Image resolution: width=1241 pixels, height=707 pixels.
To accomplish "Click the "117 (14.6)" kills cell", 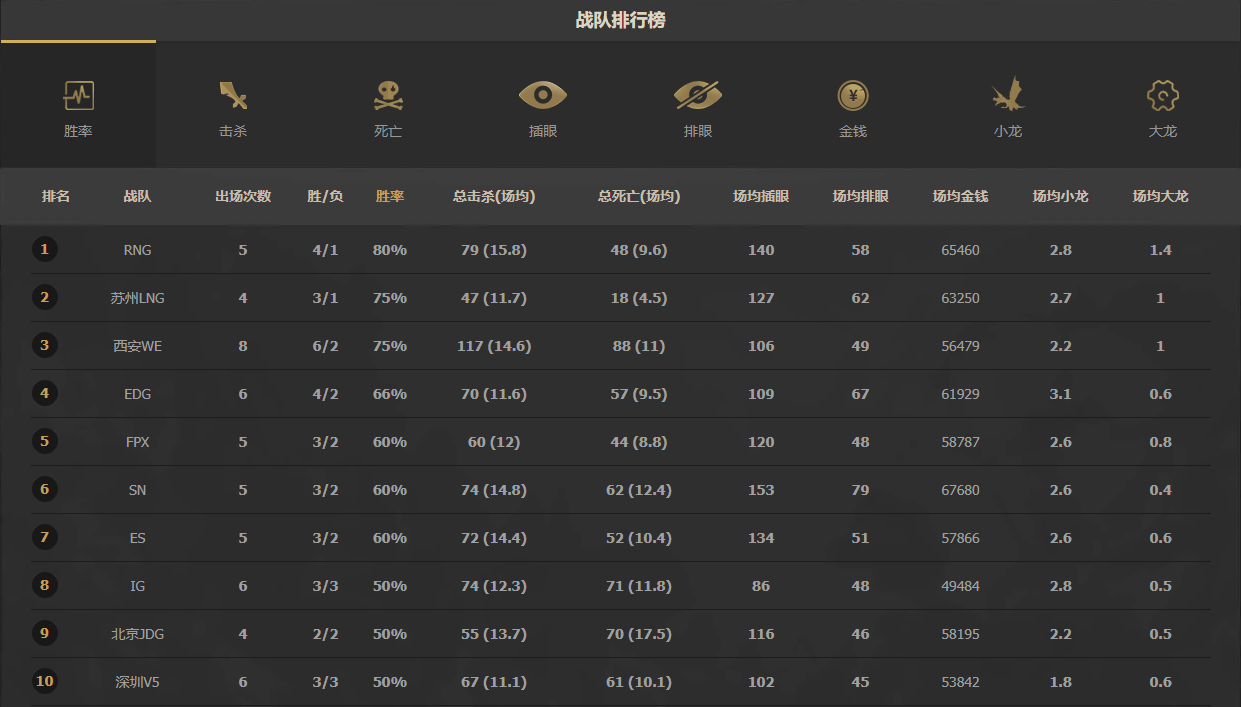I will click(x=494, y=346).
